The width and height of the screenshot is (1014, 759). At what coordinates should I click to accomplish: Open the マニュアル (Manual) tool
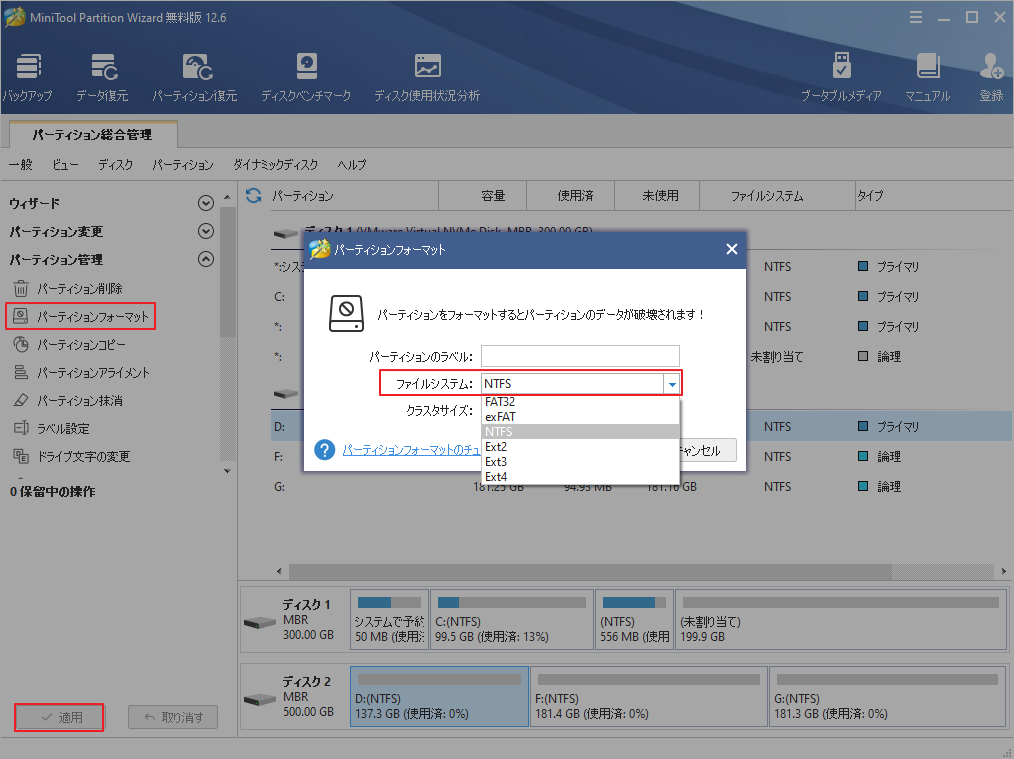(929, 75)
